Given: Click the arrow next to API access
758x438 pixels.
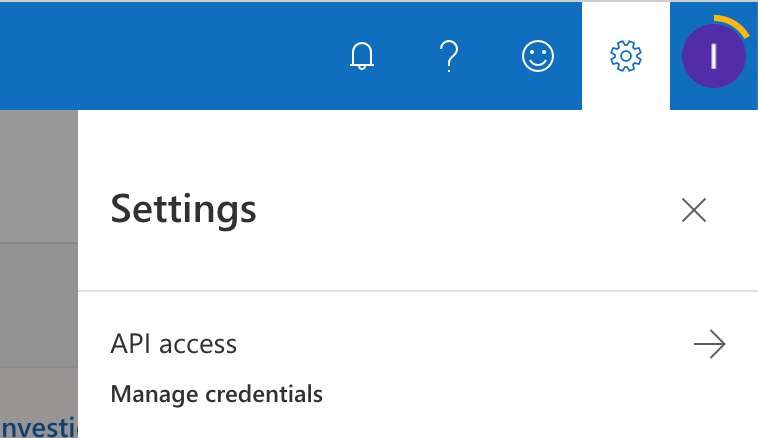Looking at the screenshot, I should point(709,345).
